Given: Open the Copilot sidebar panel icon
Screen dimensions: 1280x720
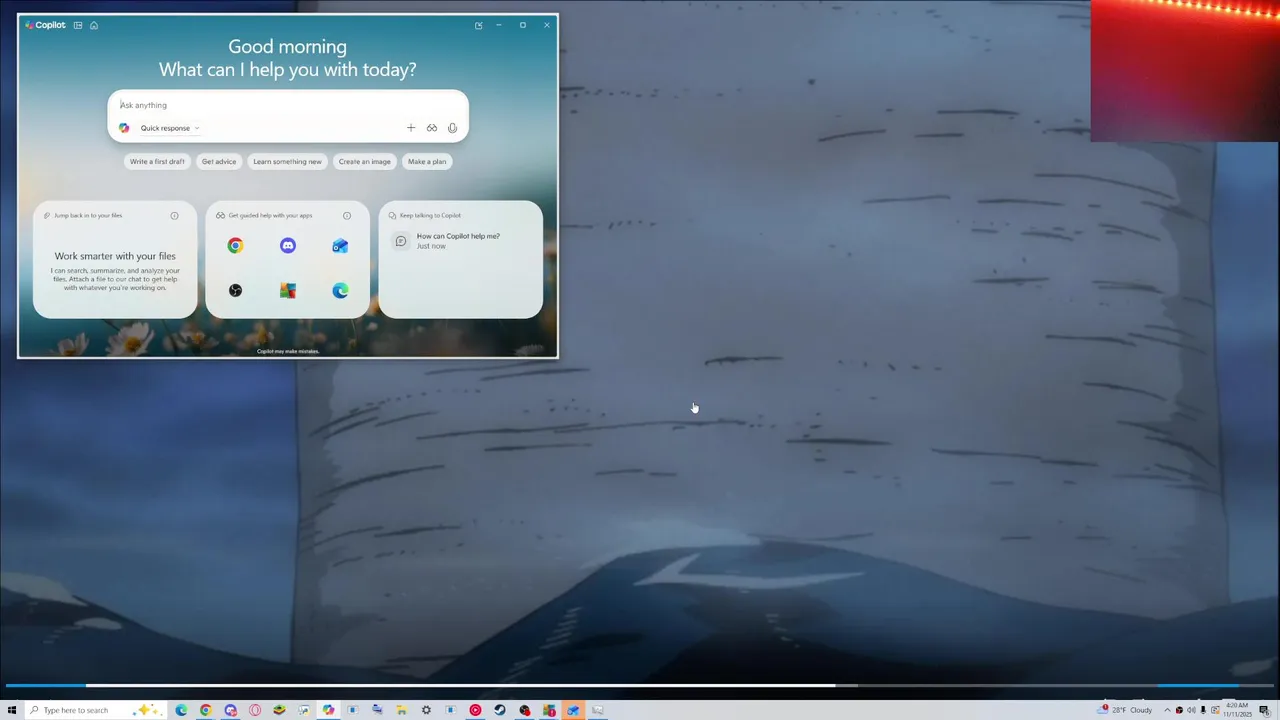Looking at the screenshot, I should [78, 25].
